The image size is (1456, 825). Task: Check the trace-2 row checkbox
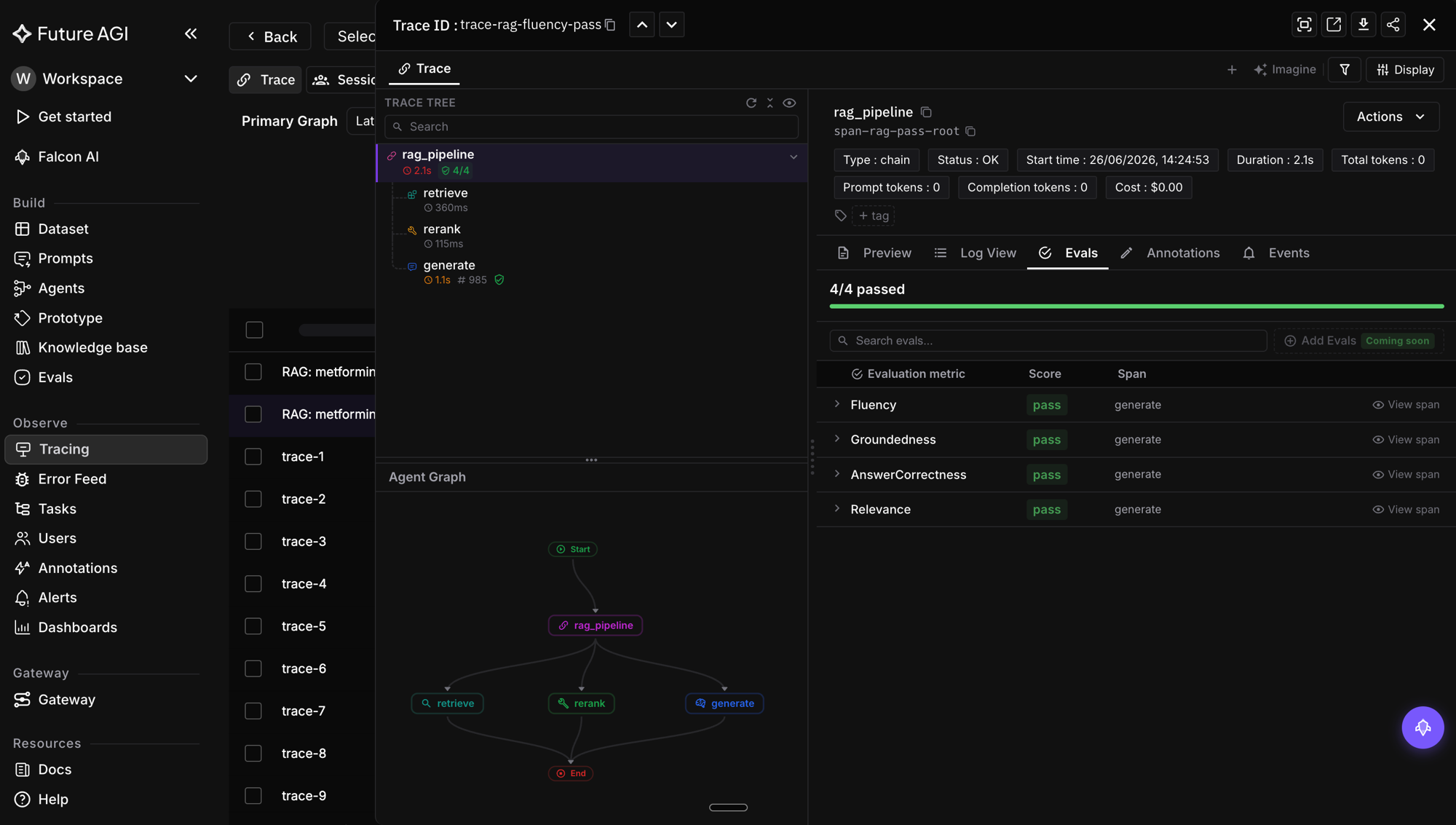click(253, 499)
